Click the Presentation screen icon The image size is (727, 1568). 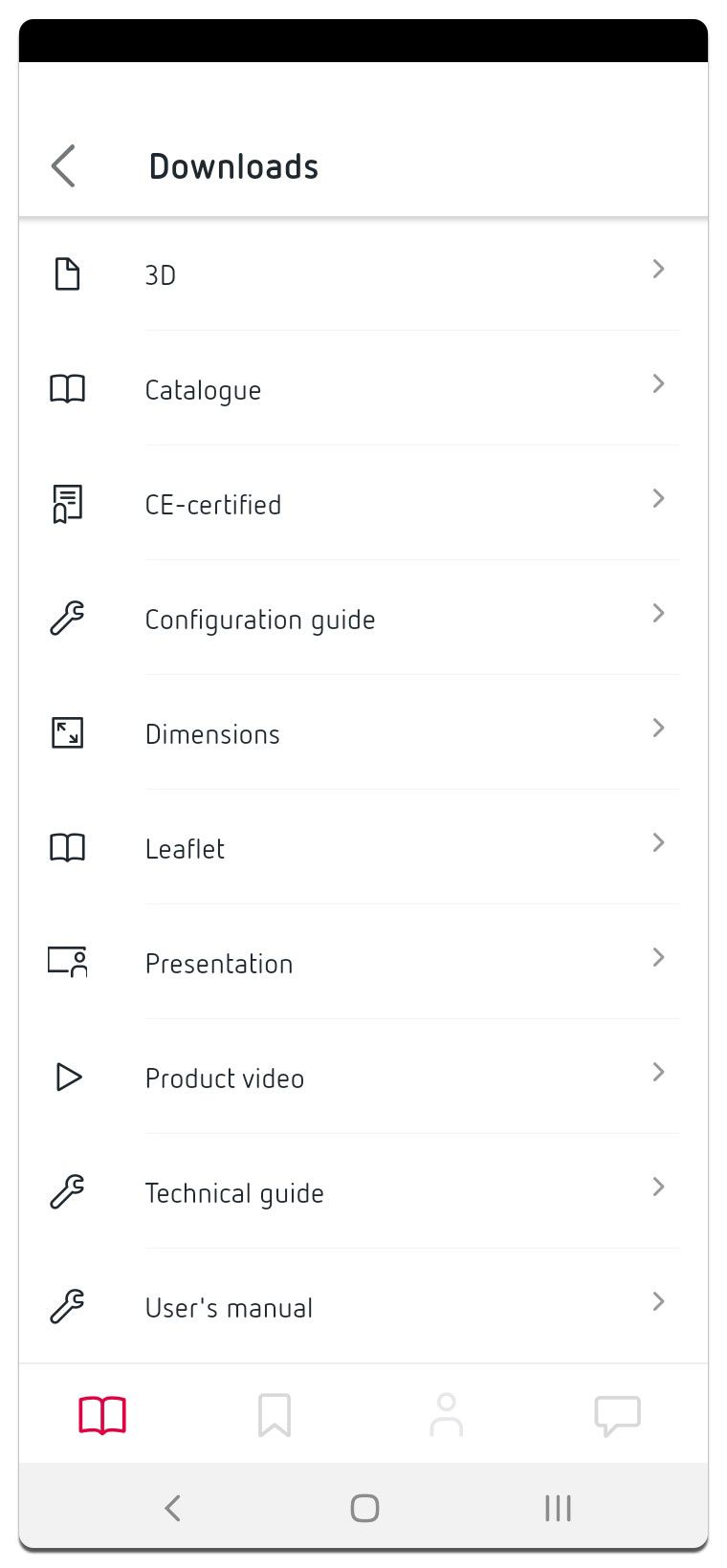coord(67,961)
